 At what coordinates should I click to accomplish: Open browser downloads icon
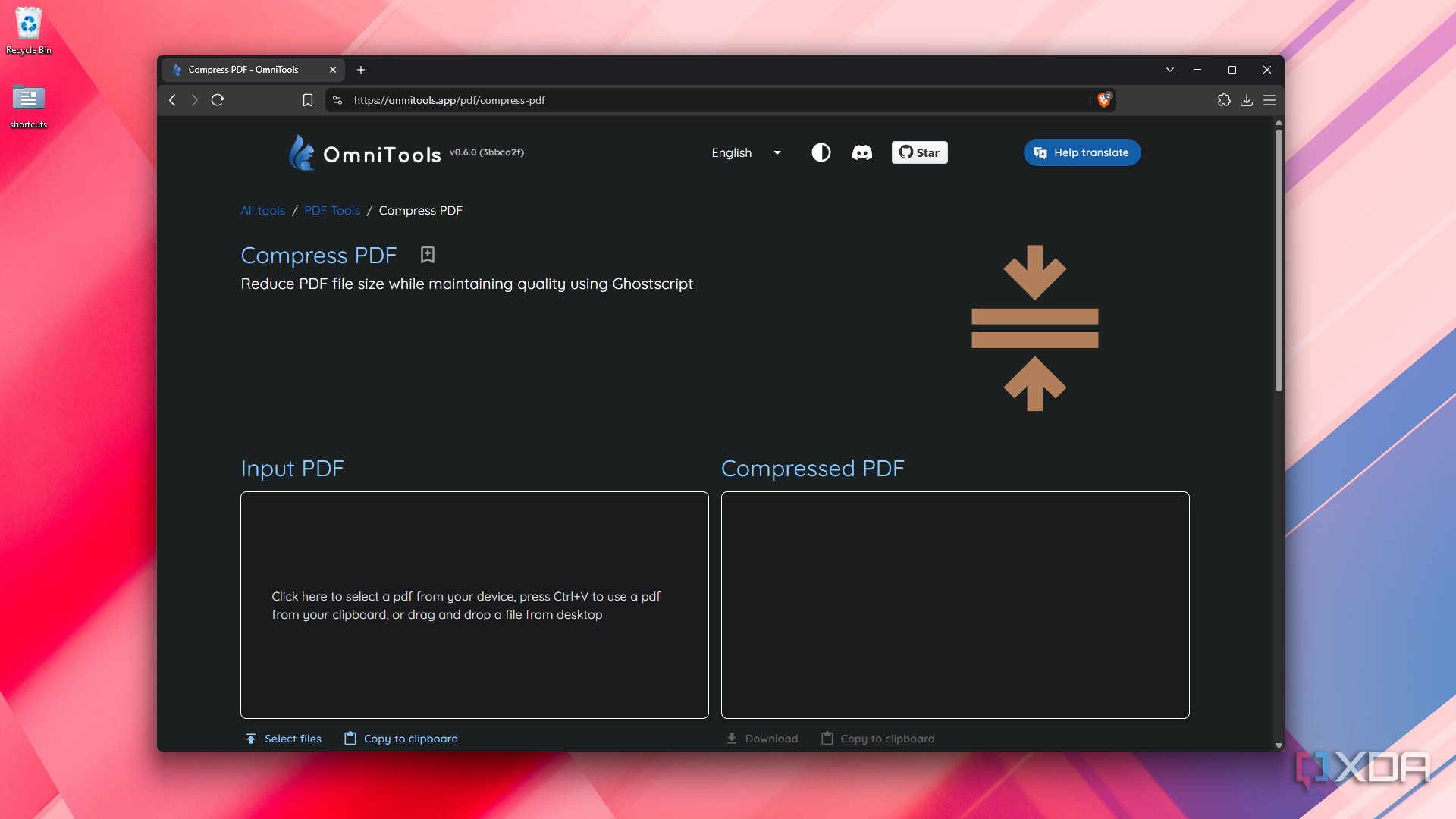[x=1247, y=100]
